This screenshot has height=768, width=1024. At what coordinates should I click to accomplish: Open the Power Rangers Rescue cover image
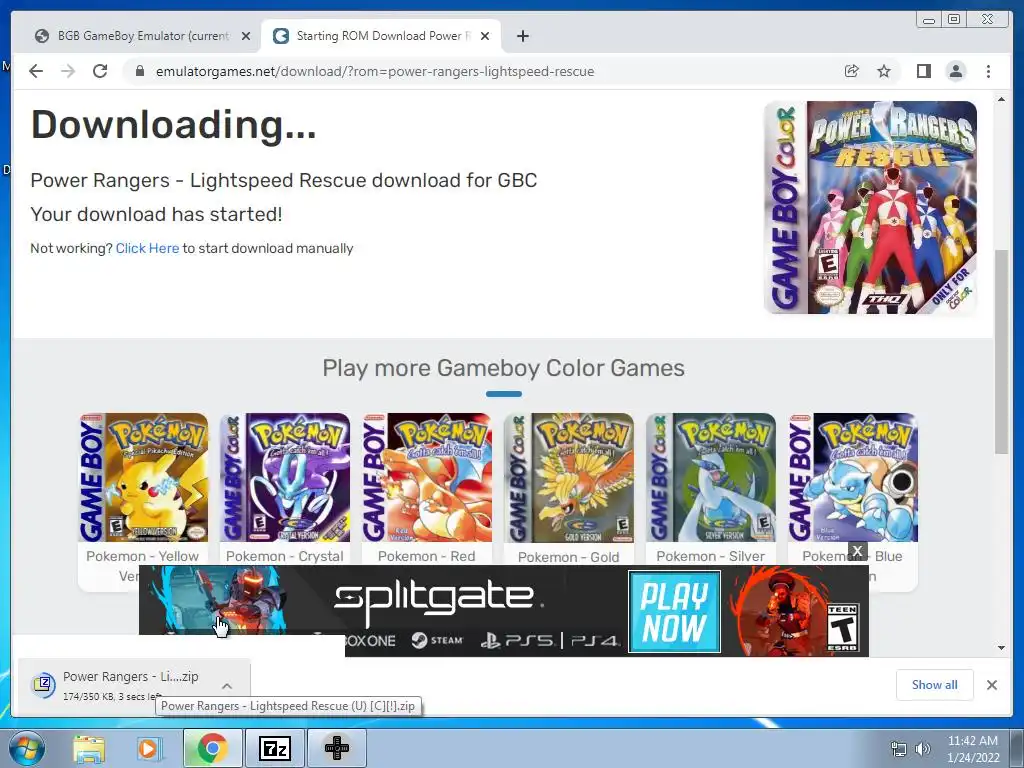[x=870, y=208]
